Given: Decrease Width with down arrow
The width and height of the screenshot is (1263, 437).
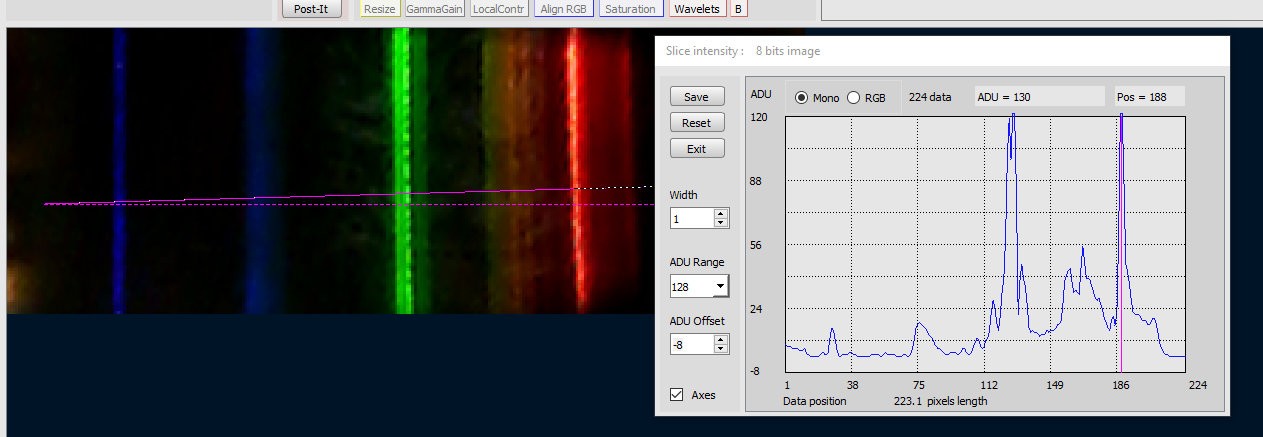Looking at the screenshot, I should click(x=721, y=223).
